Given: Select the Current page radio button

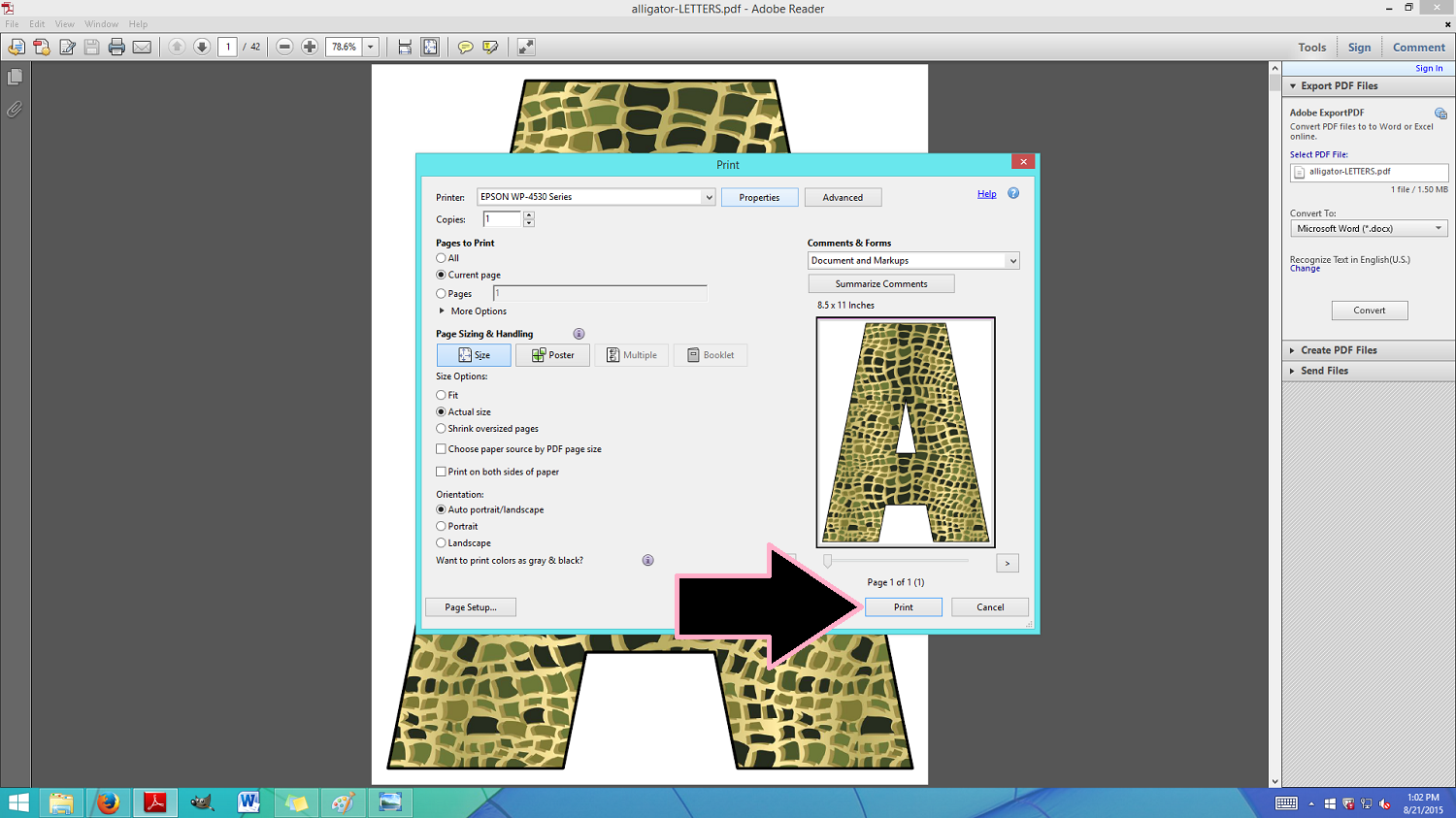Looking at the screenshot, I should pyautogui.click(x=441, y=275).
